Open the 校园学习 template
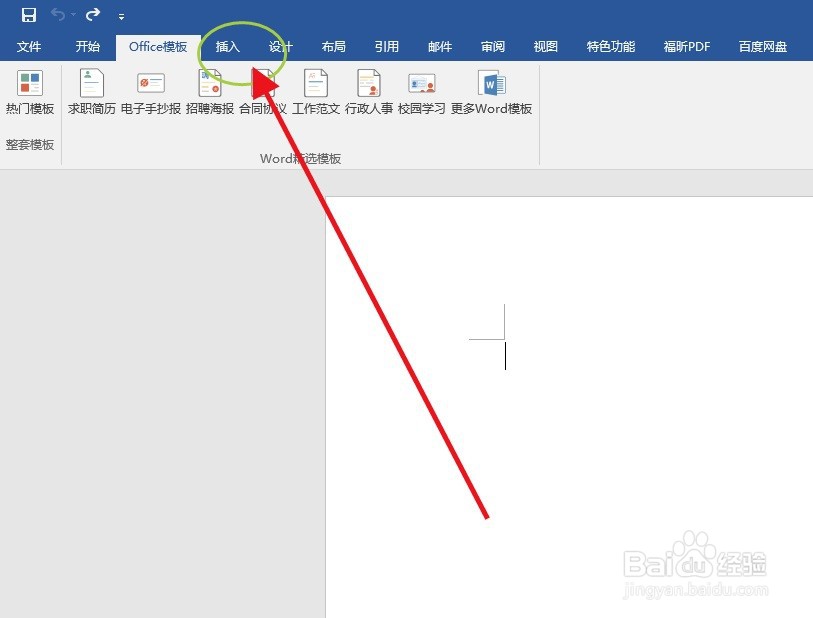The height and width of the screenshot is (618, 813). [x=421, y=91]
